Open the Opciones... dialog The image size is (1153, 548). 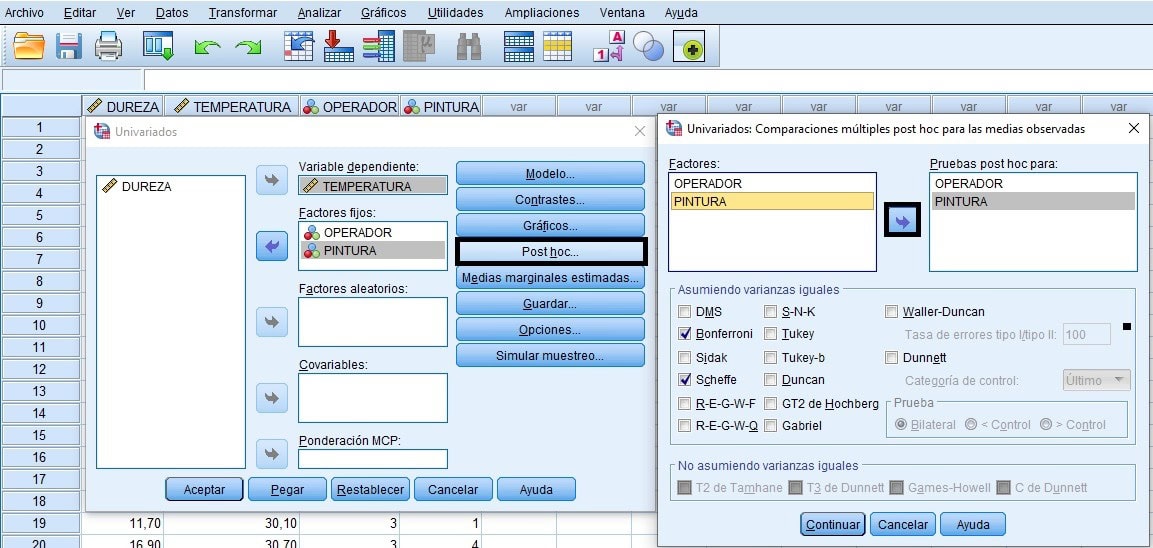[x=551, y=330]
